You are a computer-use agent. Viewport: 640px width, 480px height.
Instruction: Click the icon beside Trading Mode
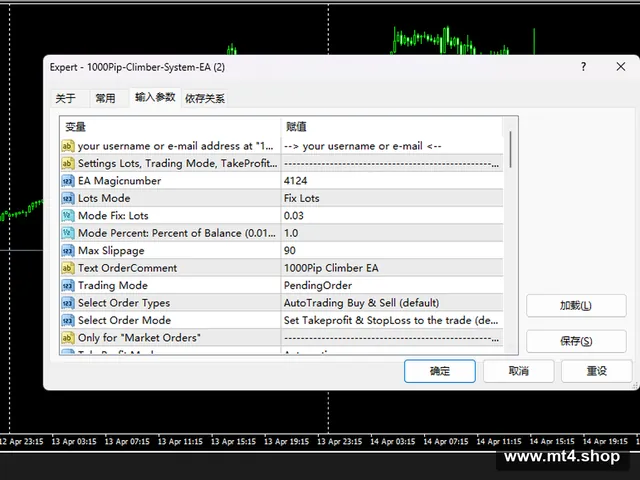coord(68,285)
